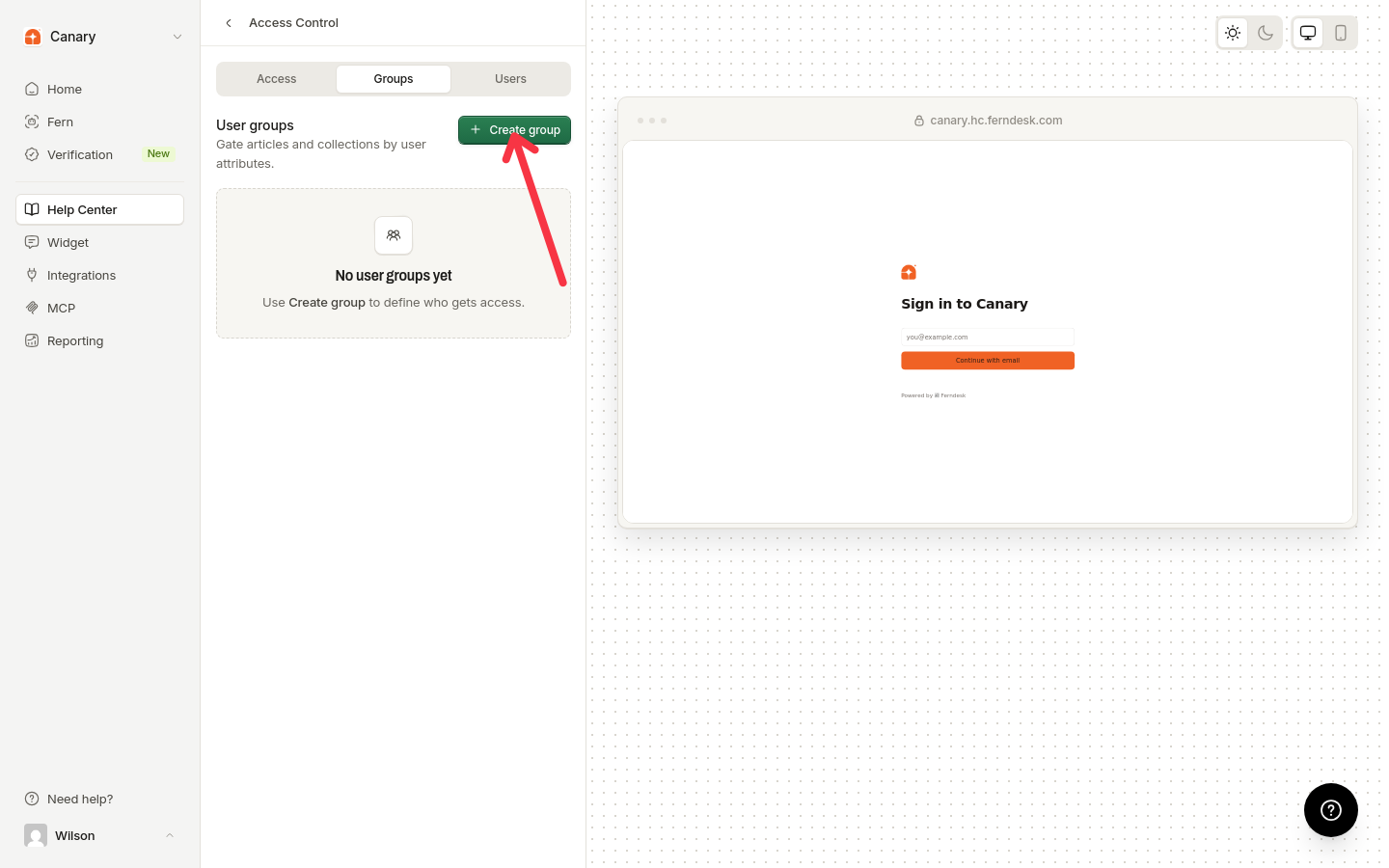The width and height of the screenshot is (1389, 868).
Task: Open the Fern icon in sidebar
Action: [x=32, y=122]
